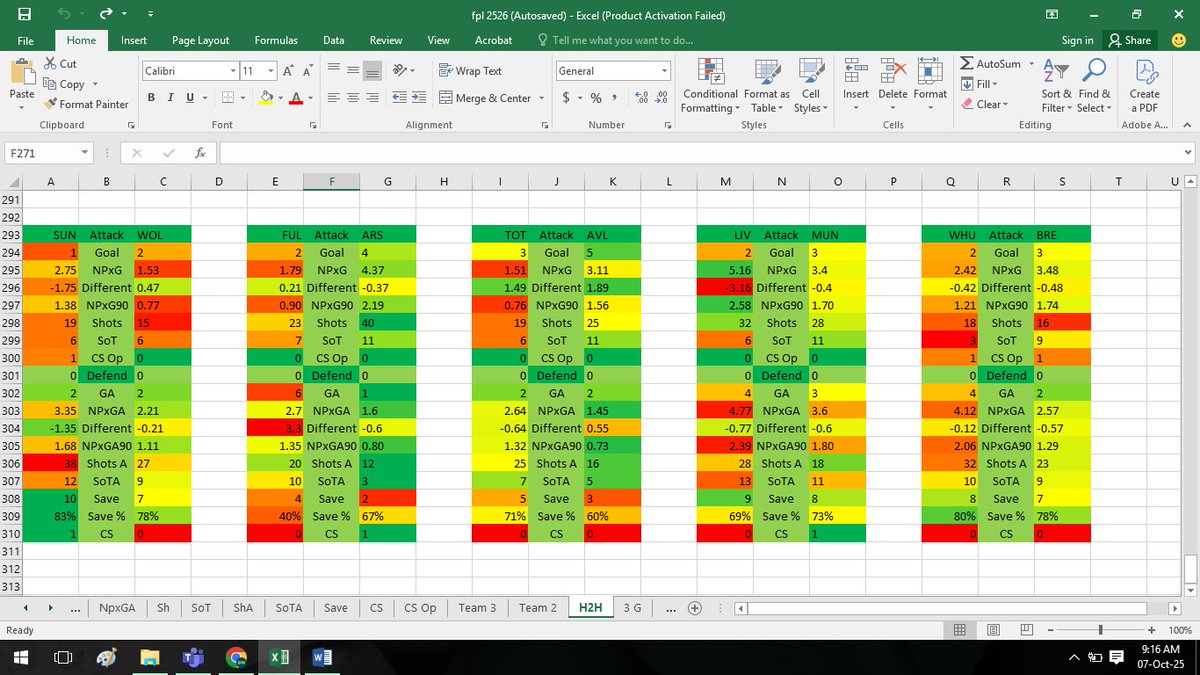Switch to the Formulas tab
The width and height of the screenshot is (1200, 675).
tap(276, 40)
